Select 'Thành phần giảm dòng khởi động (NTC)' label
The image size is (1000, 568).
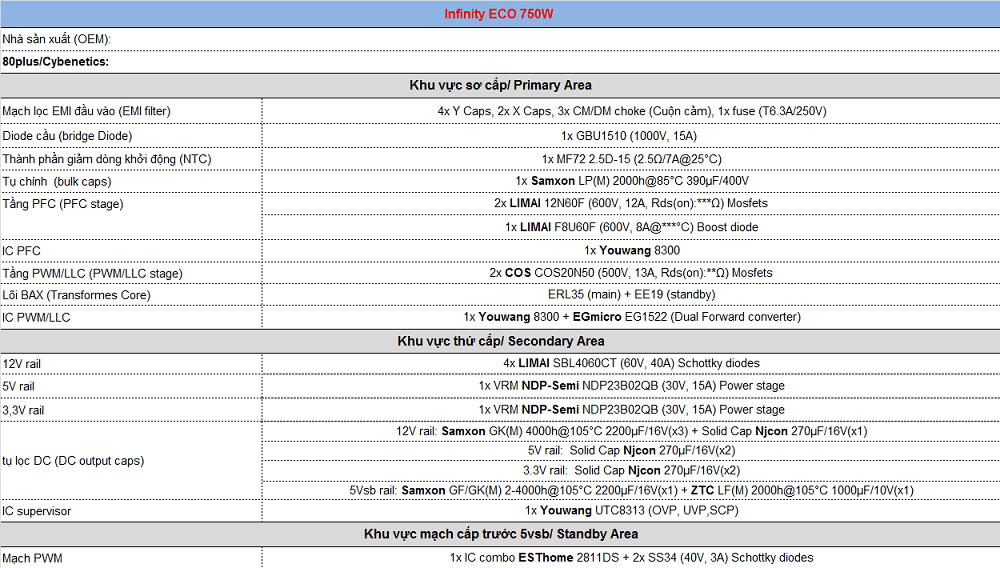(107, 159)
